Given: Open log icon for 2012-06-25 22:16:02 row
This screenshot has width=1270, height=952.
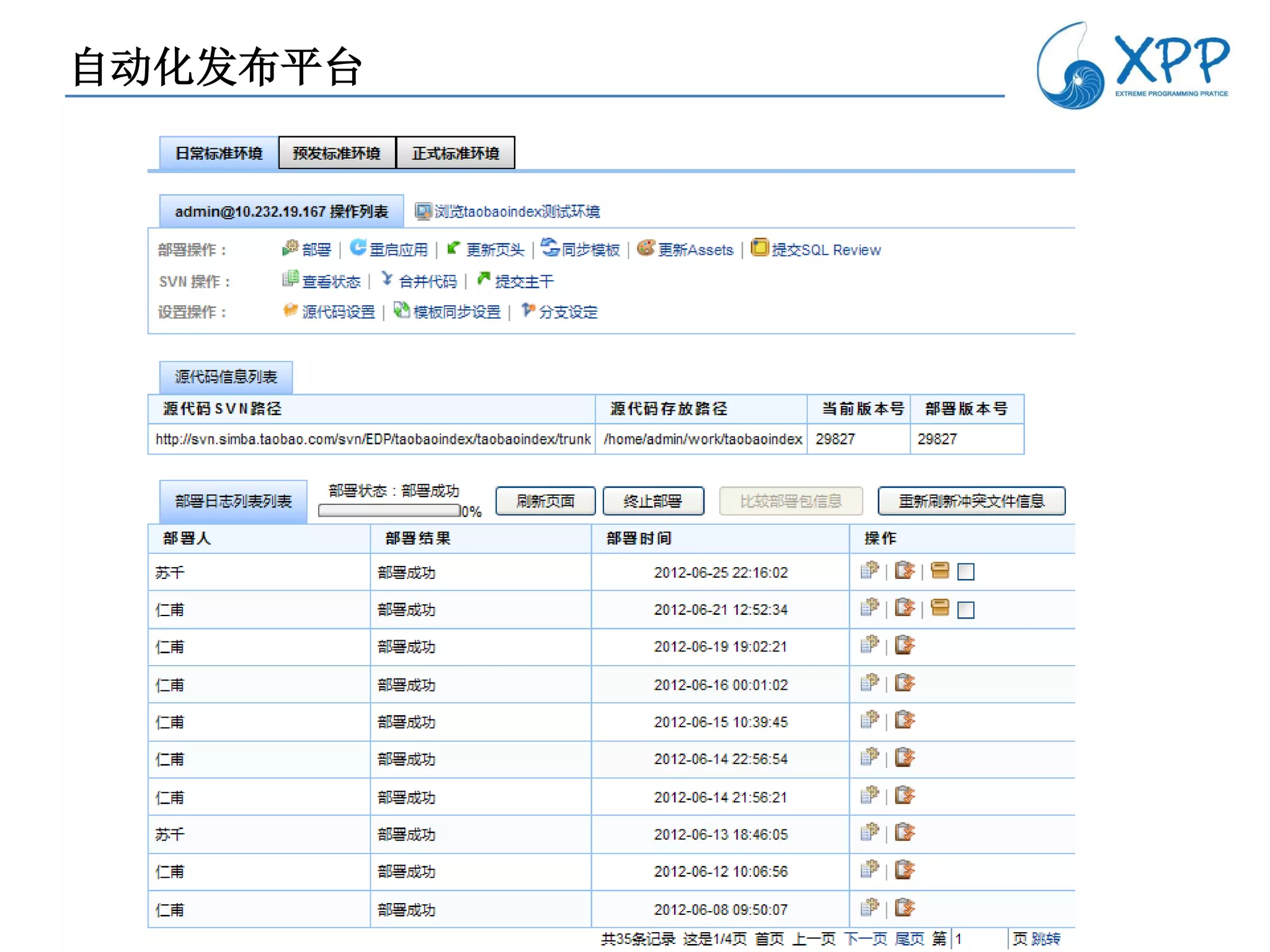Looking at the screenshot, I should click(905, 570).
